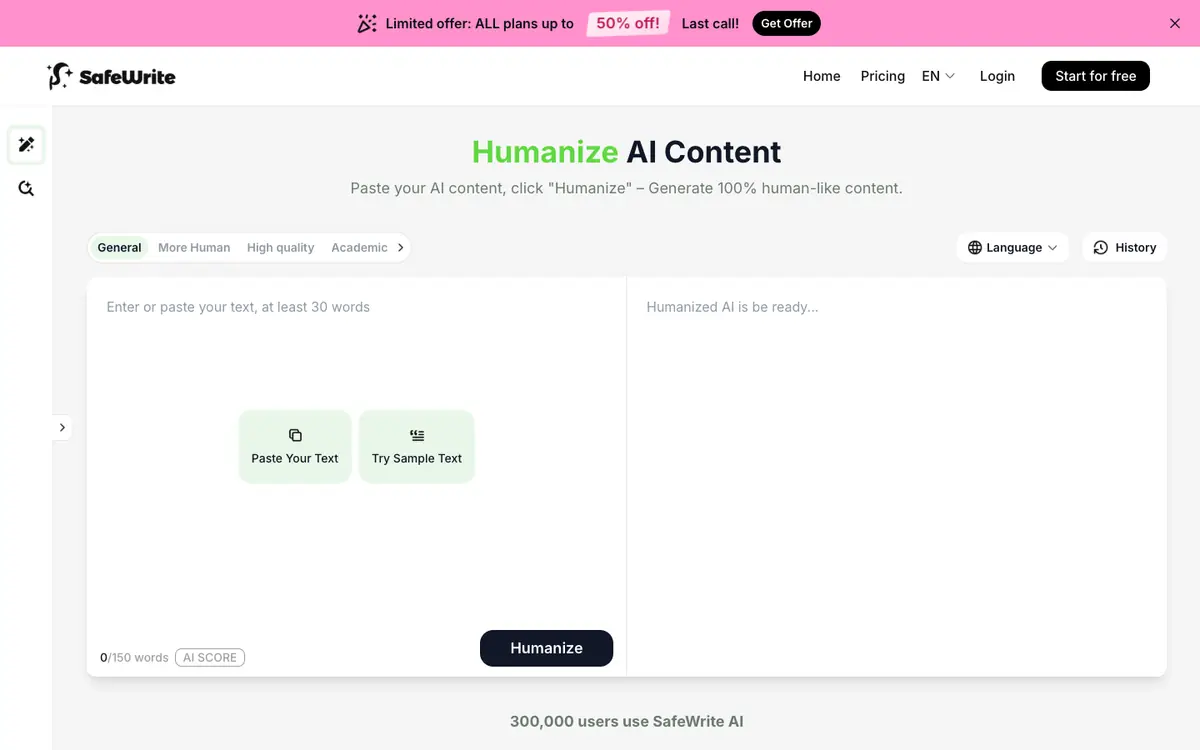This screenshot has height=750, width=1200.
Task: Close the limited offer banner
Action: 1175,23
